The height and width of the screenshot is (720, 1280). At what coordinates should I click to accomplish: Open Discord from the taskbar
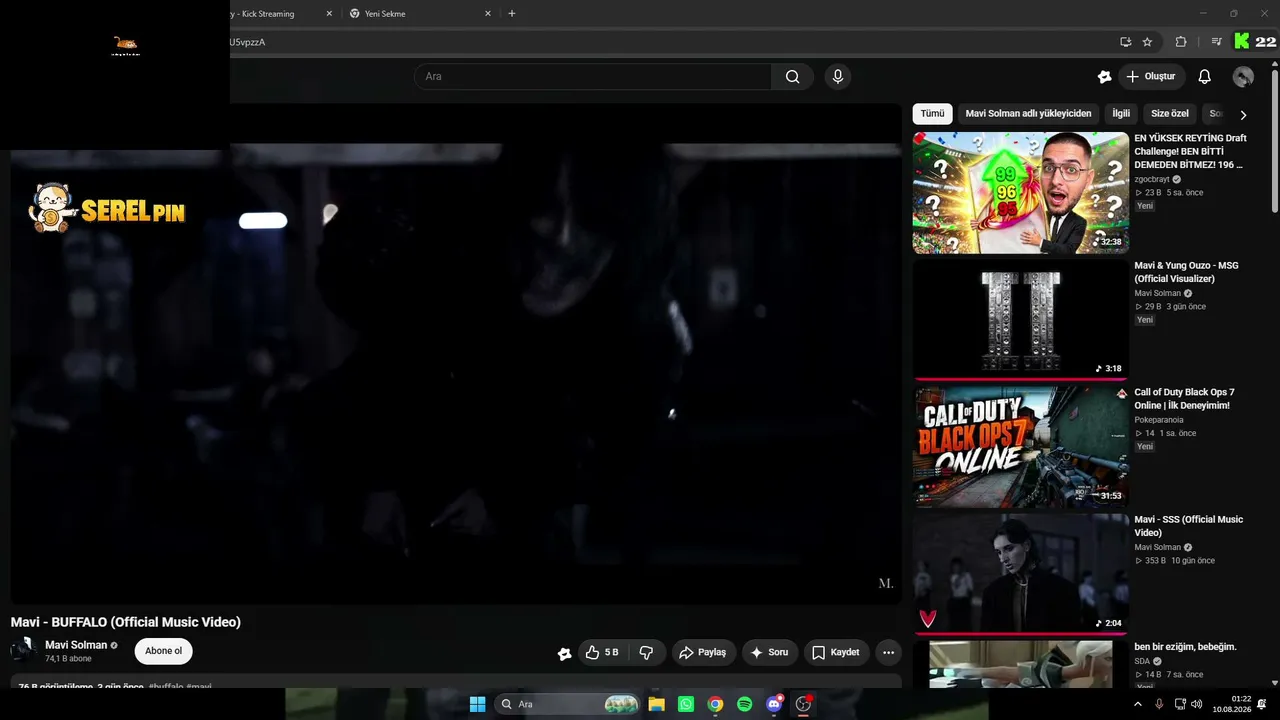pos(774,704)
